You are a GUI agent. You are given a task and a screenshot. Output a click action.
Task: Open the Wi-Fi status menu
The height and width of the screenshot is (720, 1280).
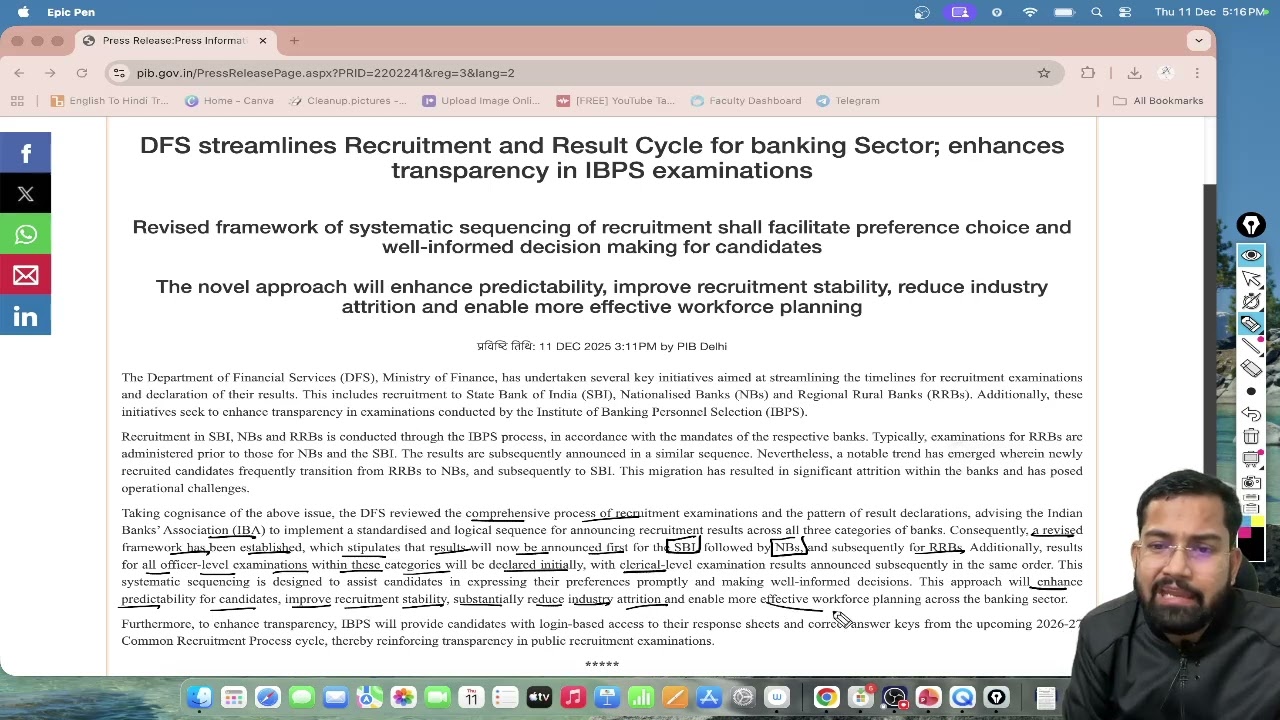pyautogui.click(x=1030, y=12)
